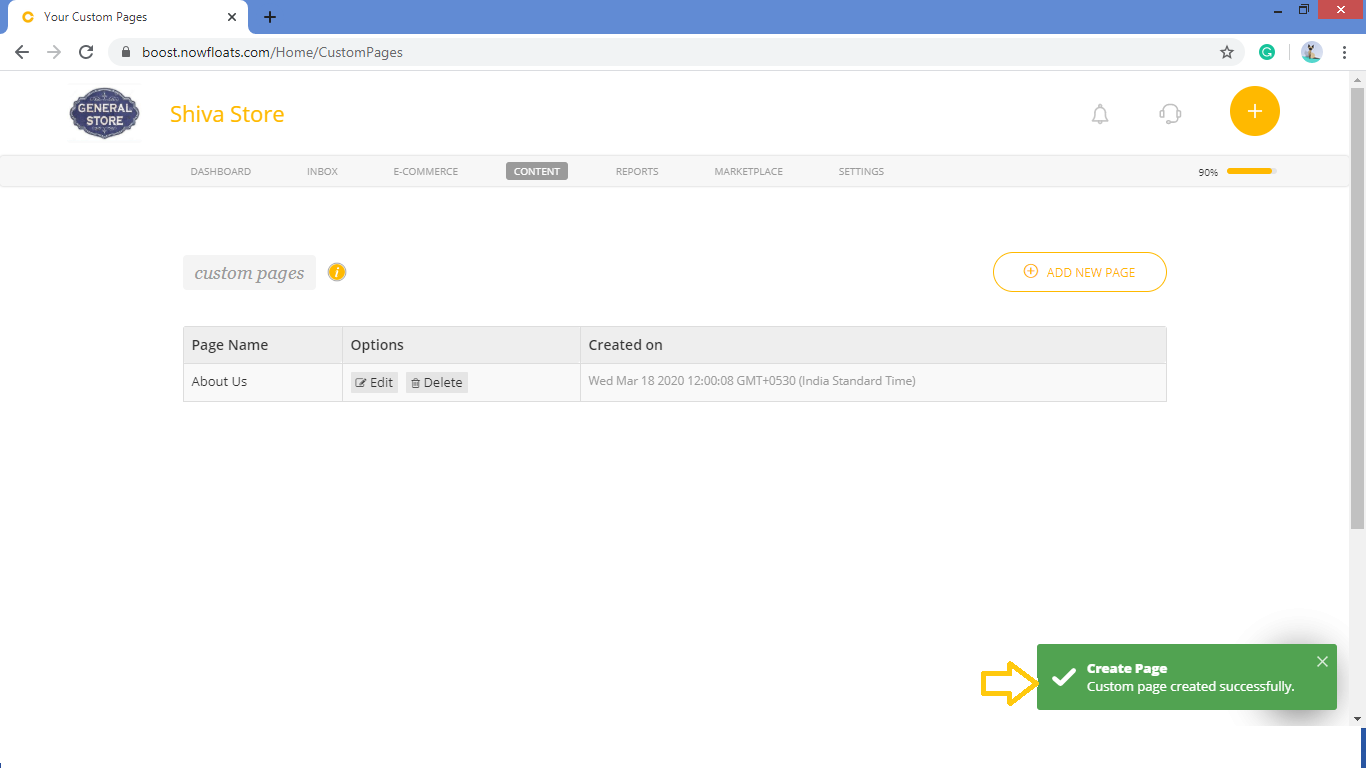The image size is (1366, 768).
Task: Dismiss the Create Page success toast
Action: point(1322,661)
